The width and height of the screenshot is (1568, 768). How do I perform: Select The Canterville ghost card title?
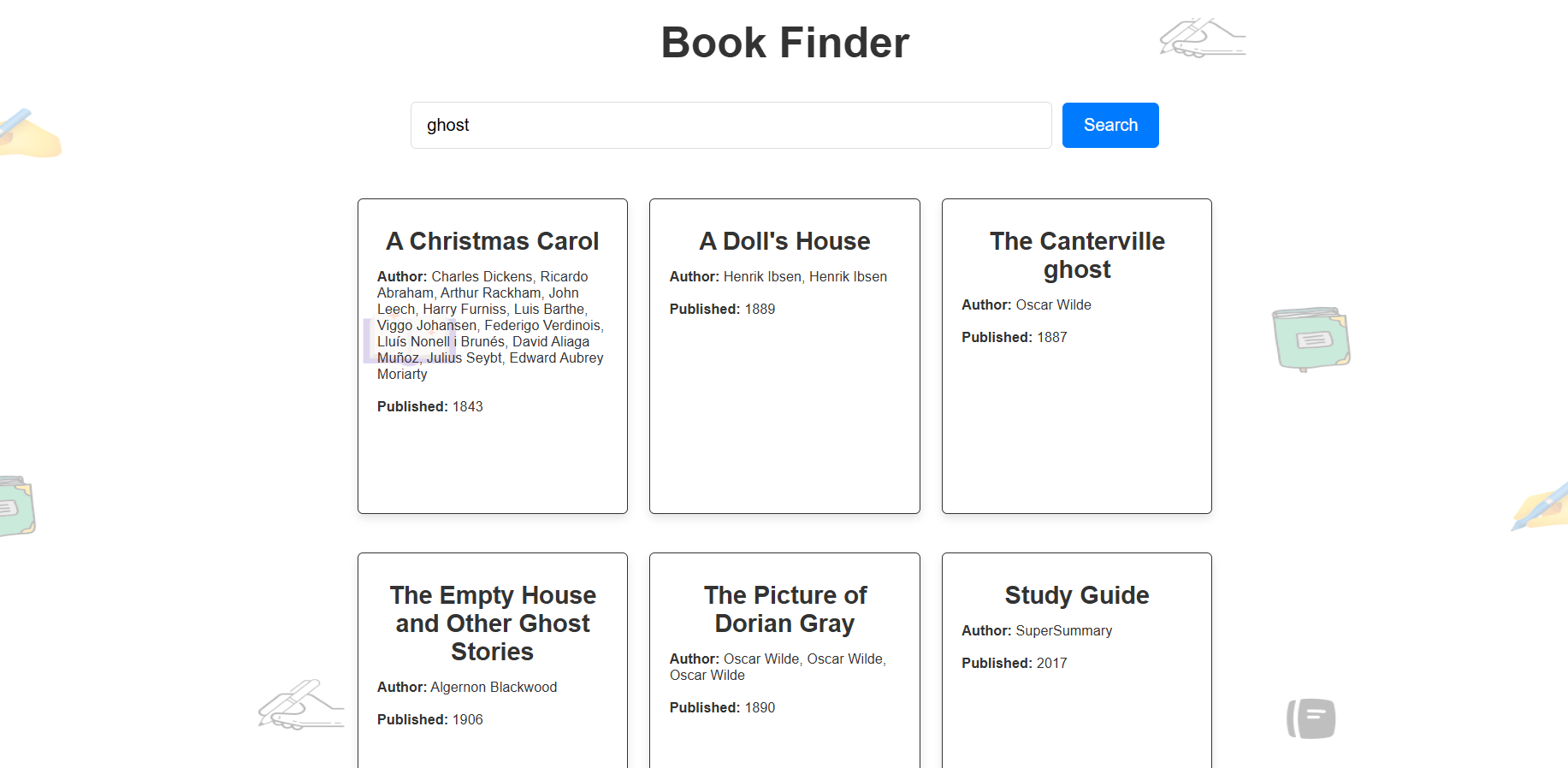click(1077, 255)
